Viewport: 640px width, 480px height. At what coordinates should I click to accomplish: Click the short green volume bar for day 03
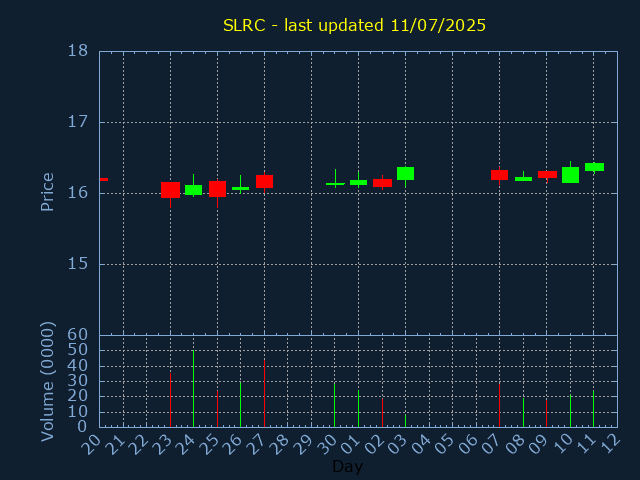pos(405,421)
